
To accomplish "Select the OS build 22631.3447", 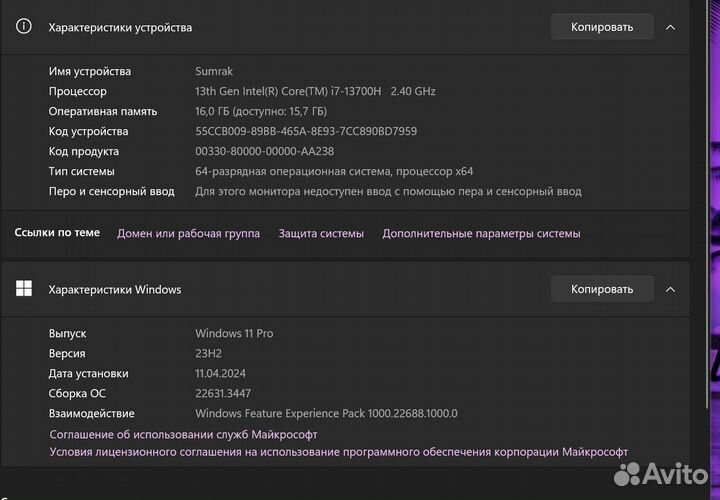I will (223, 393).
